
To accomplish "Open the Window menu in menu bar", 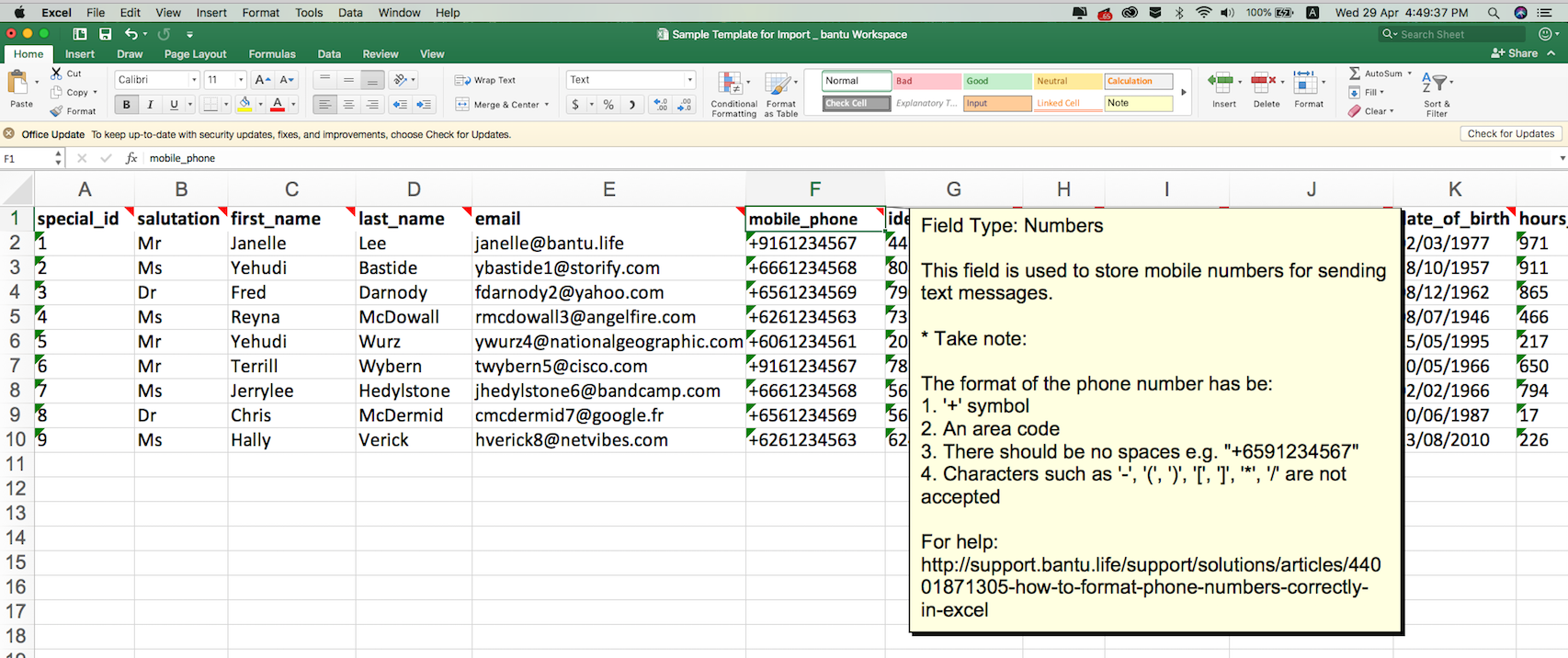I will click(x=400, y=13).
